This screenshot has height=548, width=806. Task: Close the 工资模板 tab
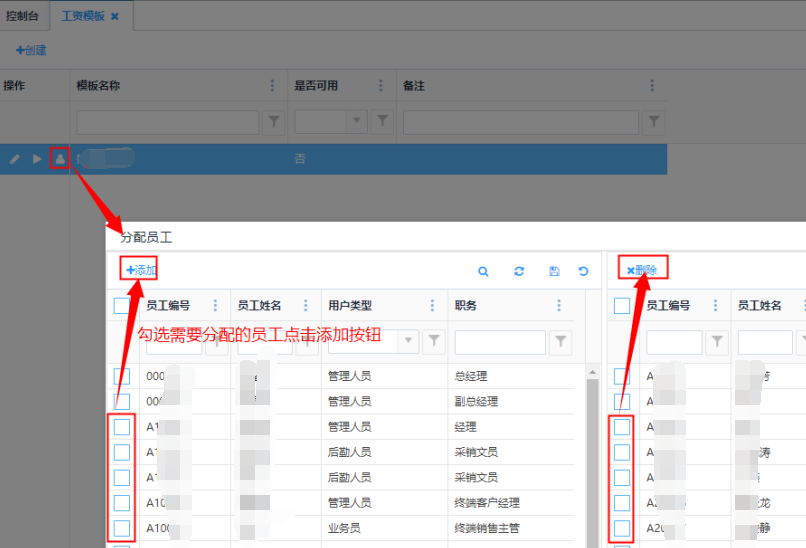tap(115, 17)
